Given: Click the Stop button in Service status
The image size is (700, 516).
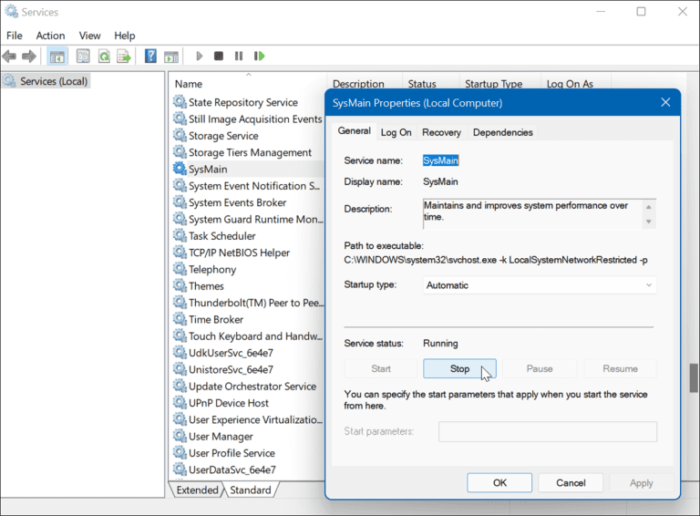Looking at the screenshot, I should tap(459, 369).
